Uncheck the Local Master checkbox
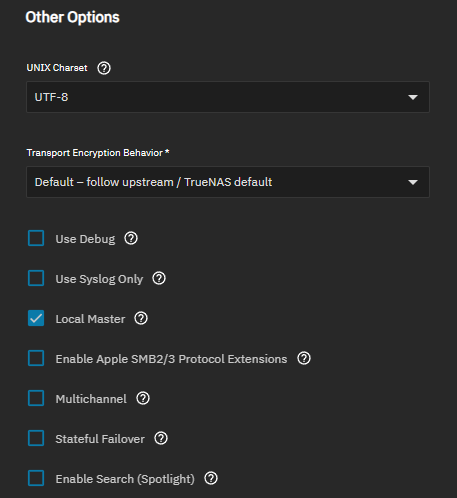Image resolution: width=457 pixels, height=498 pixels. [x=36, y=318]
